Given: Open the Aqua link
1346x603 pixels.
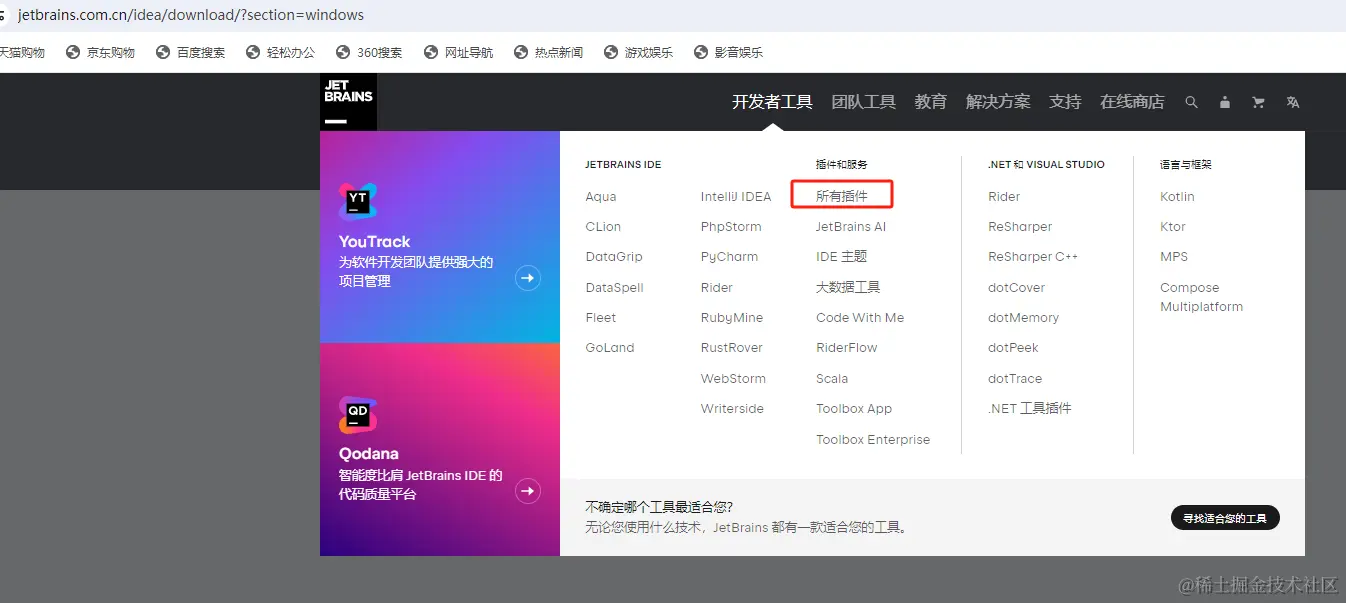Looking at the screenshot, I should (601, 197).
